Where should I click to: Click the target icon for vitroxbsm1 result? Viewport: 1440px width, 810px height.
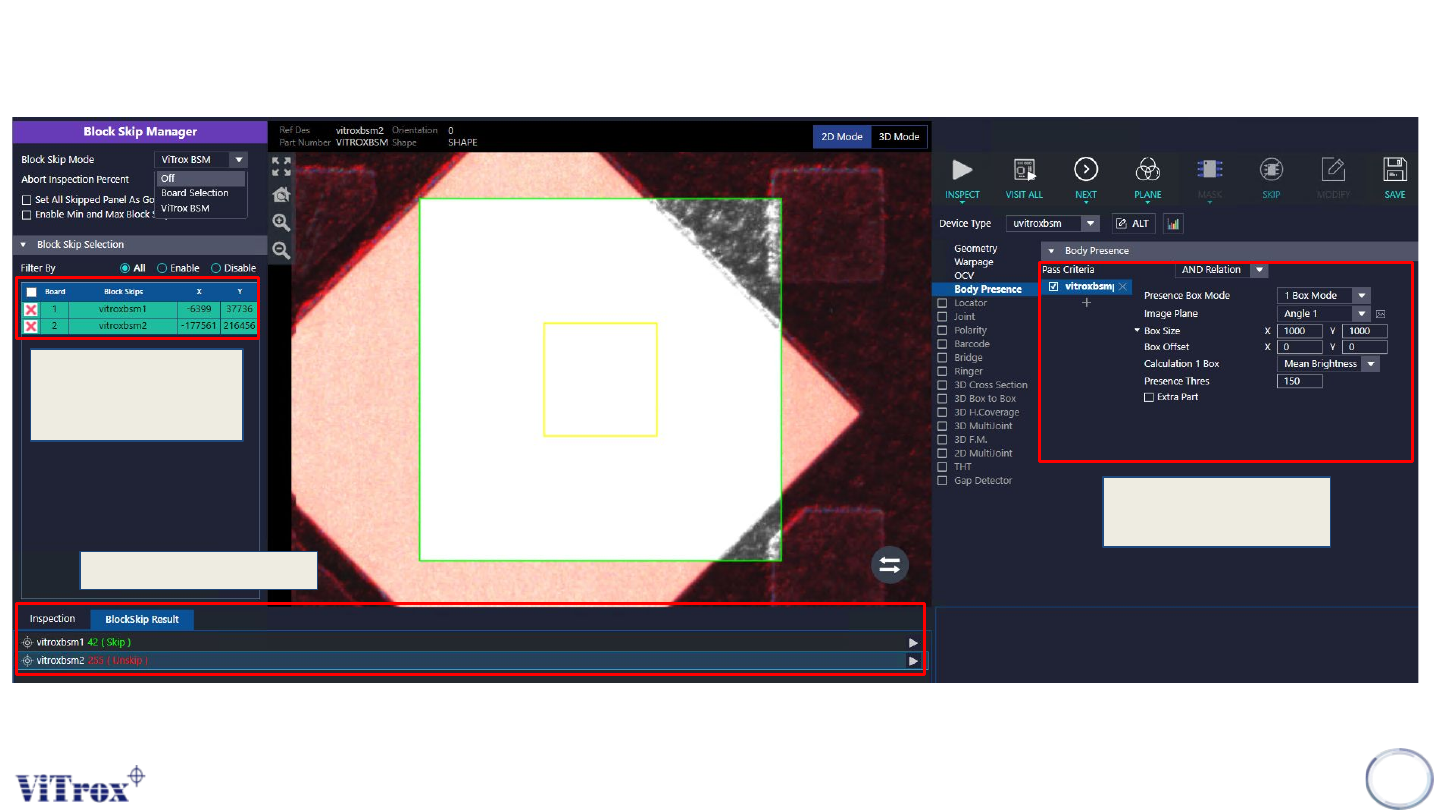point(28,642)
